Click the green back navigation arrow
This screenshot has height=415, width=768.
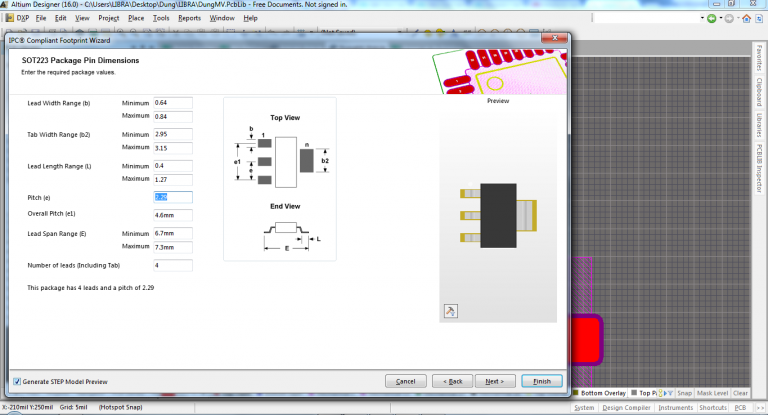point(711,18)
